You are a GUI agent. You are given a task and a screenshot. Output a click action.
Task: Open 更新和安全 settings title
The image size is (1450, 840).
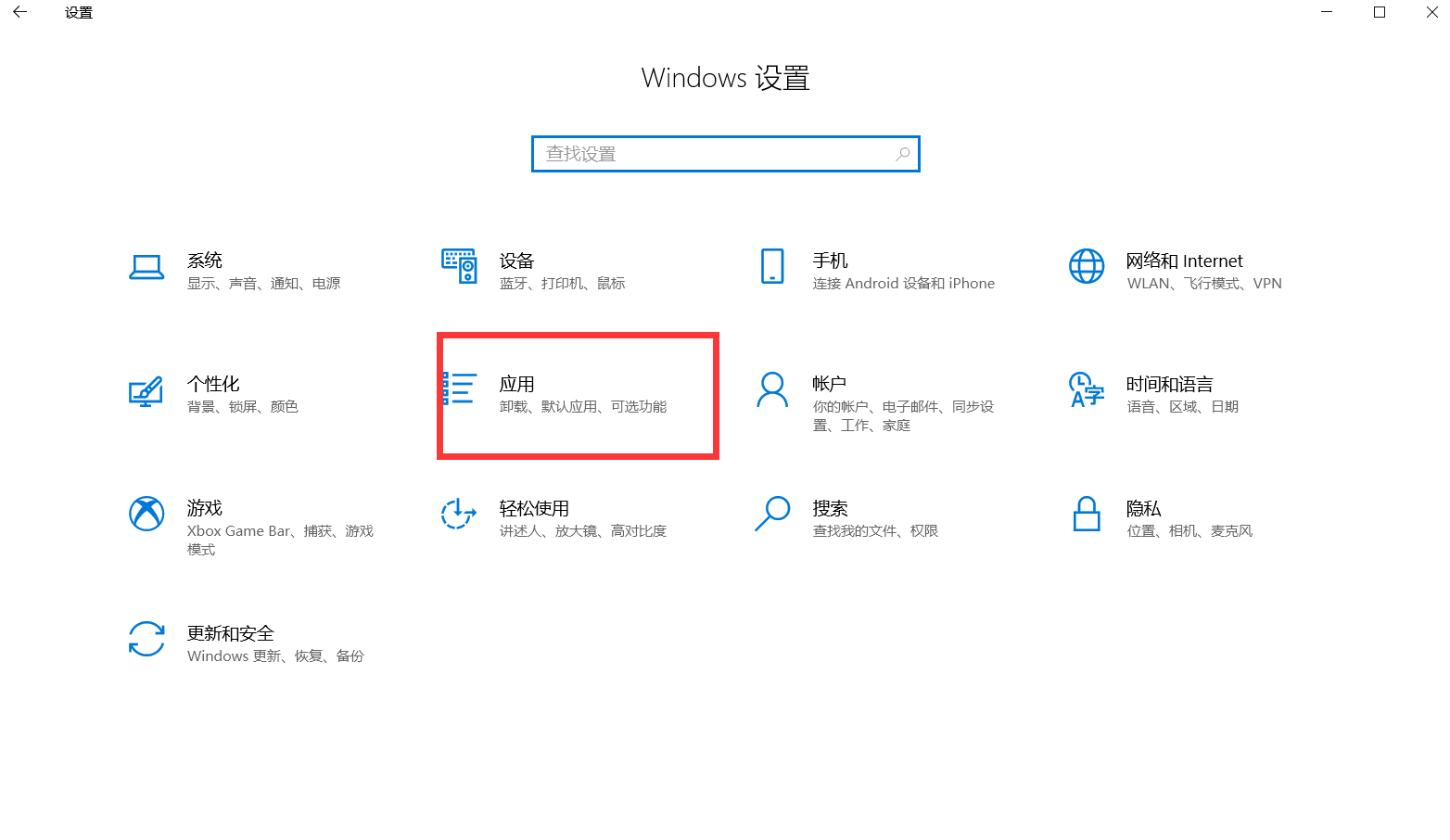point(231,633)
